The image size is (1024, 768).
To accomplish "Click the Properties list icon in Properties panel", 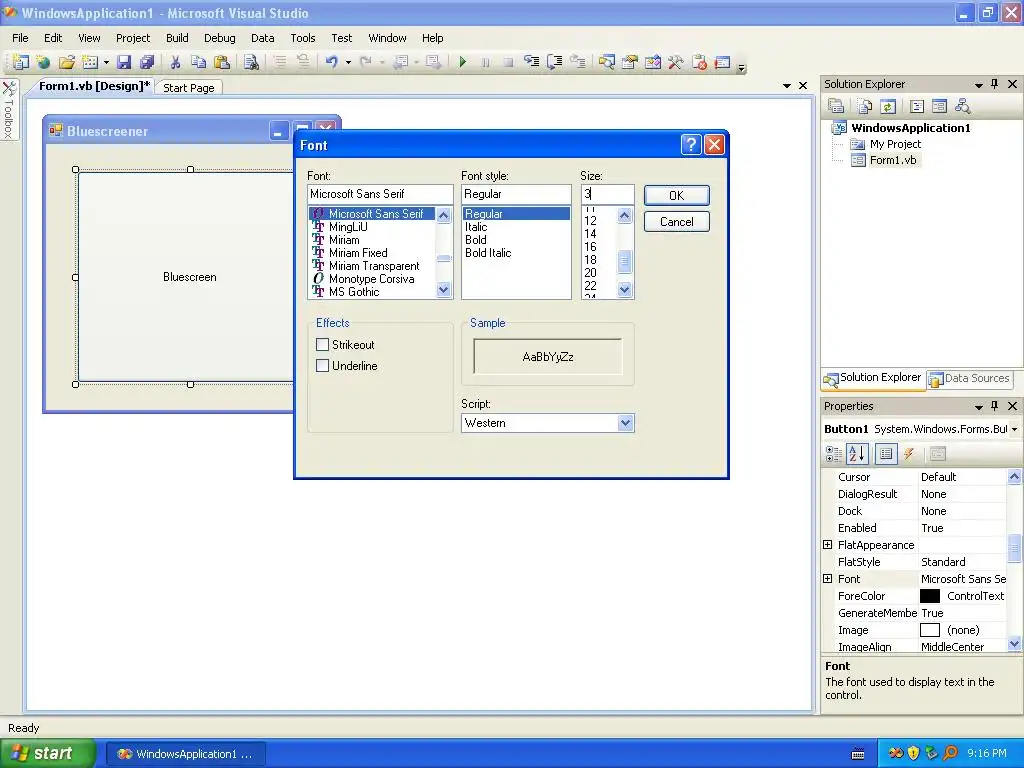I will (886, 454).
